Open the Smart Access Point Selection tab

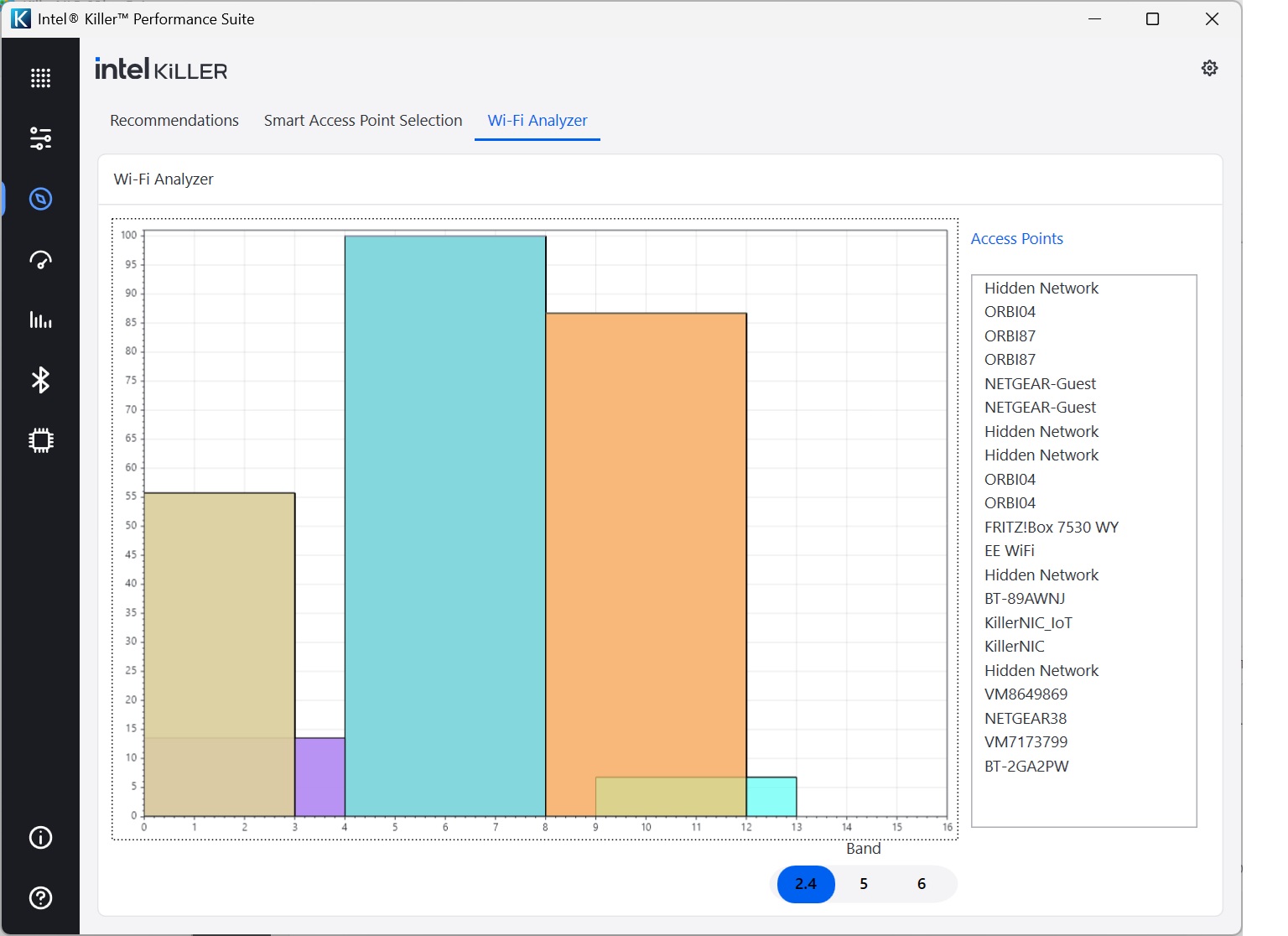coord(363,121)
